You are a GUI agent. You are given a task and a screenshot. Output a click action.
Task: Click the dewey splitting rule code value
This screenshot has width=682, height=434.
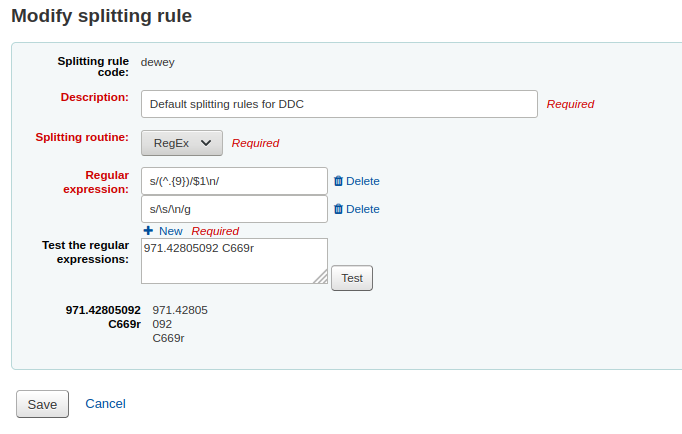(157, 62)
